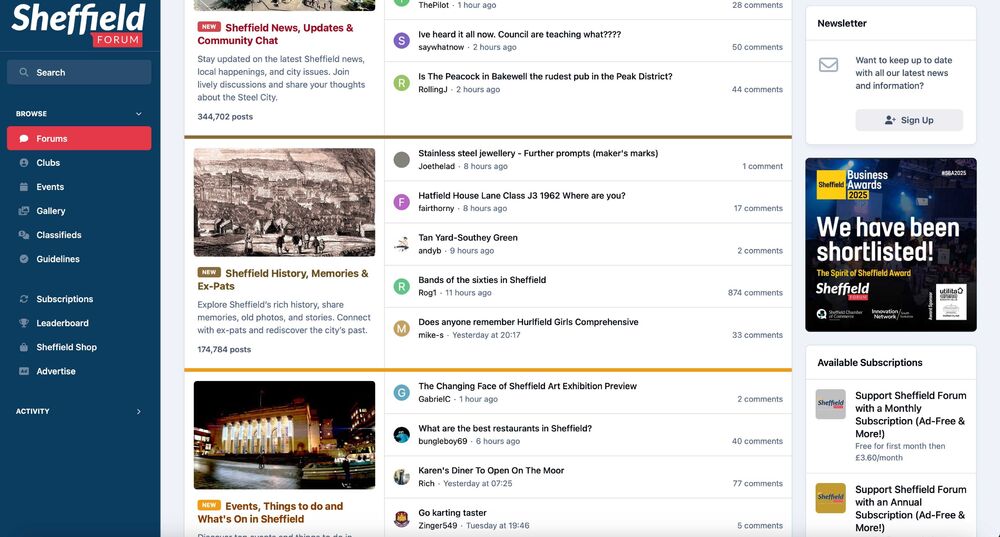
Task: Collapse the BROWSE section chevron
Action: (138, 114)
